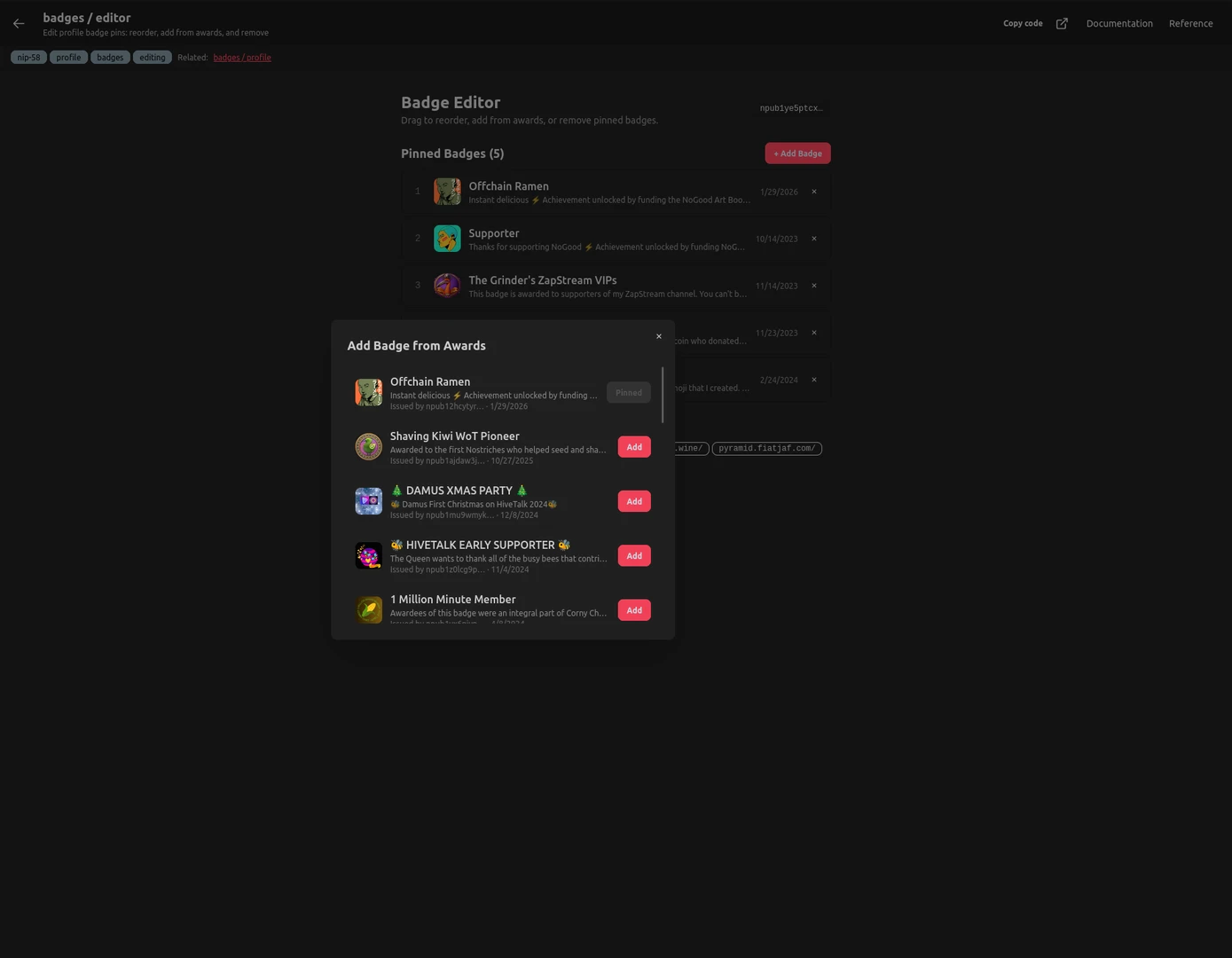This screenshot has width=1232, height=958.
Task: Click the 'Drag to reorder' instruction text
Action: point(530,121)
